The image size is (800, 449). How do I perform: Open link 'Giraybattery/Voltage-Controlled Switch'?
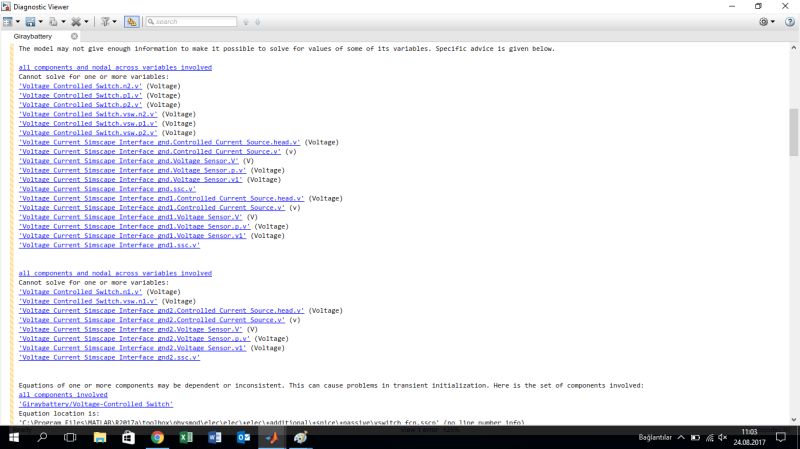[x=96, y=404]
